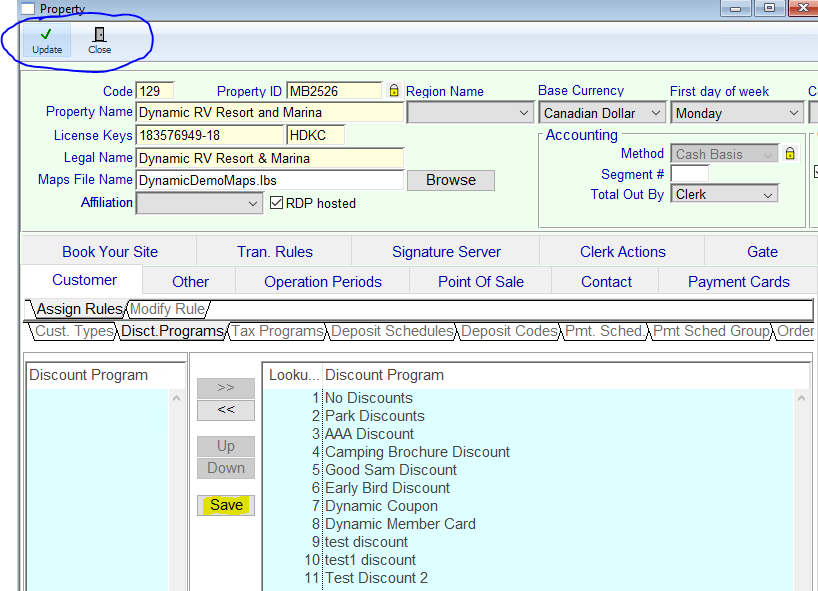
Task: Click the right list scroll-up arrow
Action: 801,399
